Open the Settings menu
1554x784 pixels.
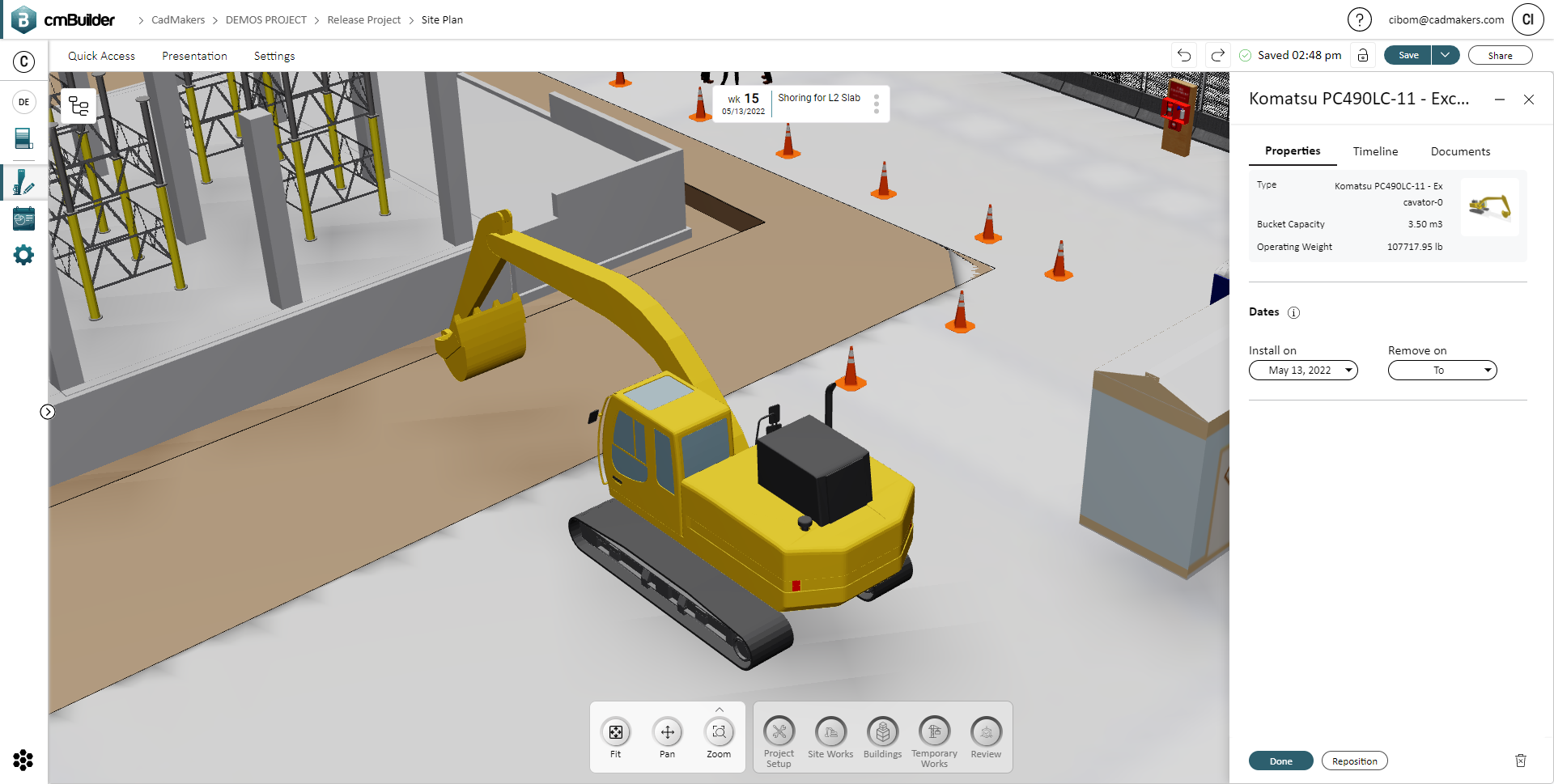tap(274, 56)
